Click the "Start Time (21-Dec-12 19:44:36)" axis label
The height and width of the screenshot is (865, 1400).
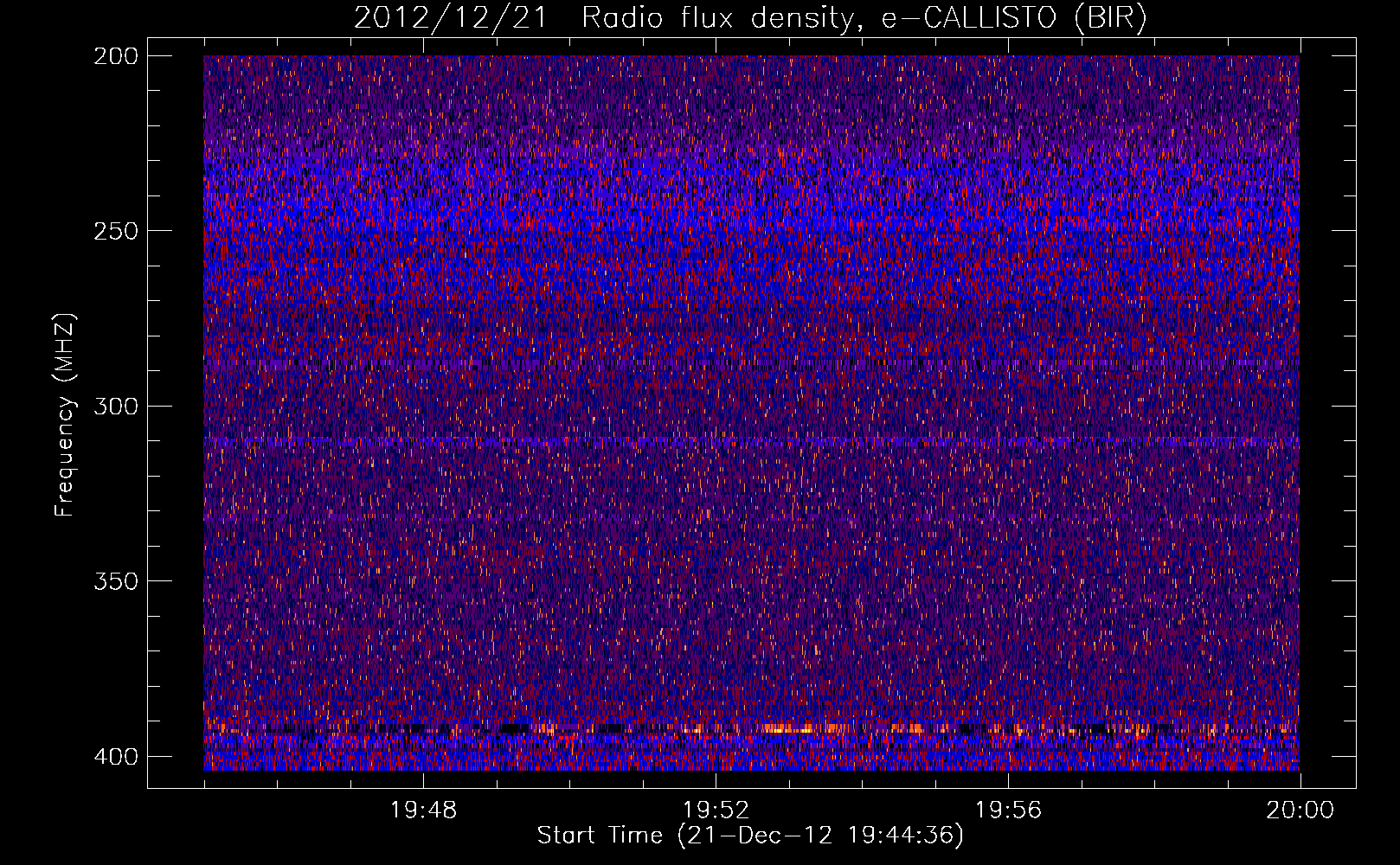point(750,836)
